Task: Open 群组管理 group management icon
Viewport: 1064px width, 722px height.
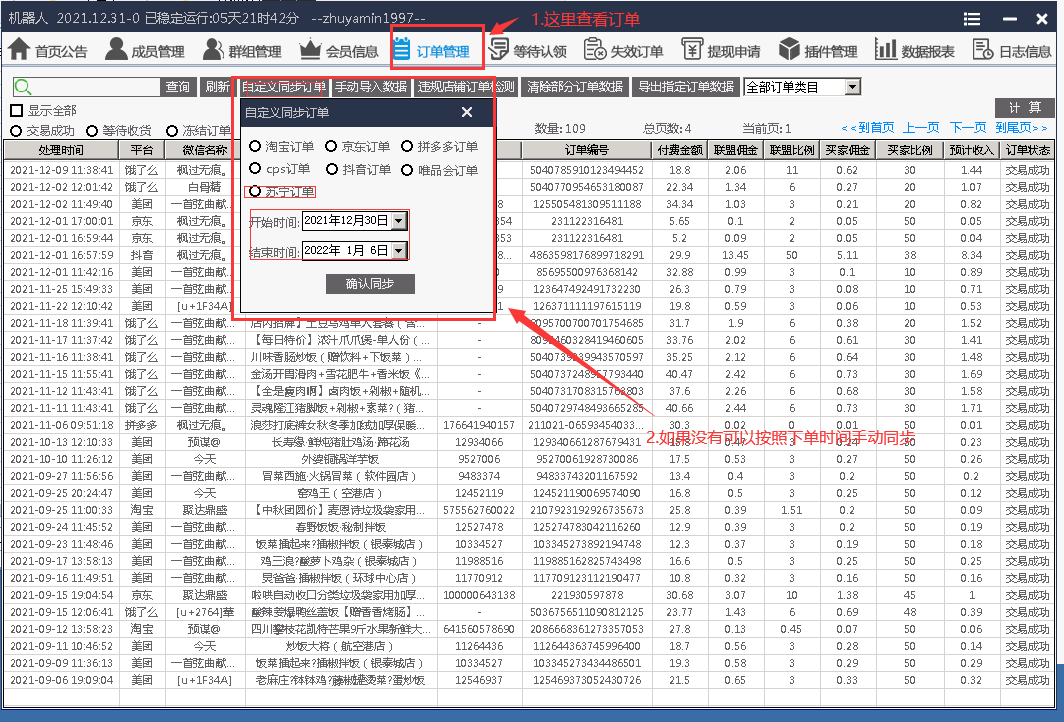Action: (x=213, y=49)
